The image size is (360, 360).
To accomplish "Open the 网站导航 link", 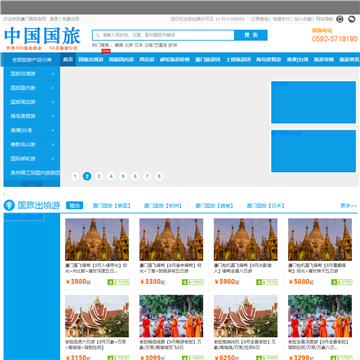I will 324,19.
